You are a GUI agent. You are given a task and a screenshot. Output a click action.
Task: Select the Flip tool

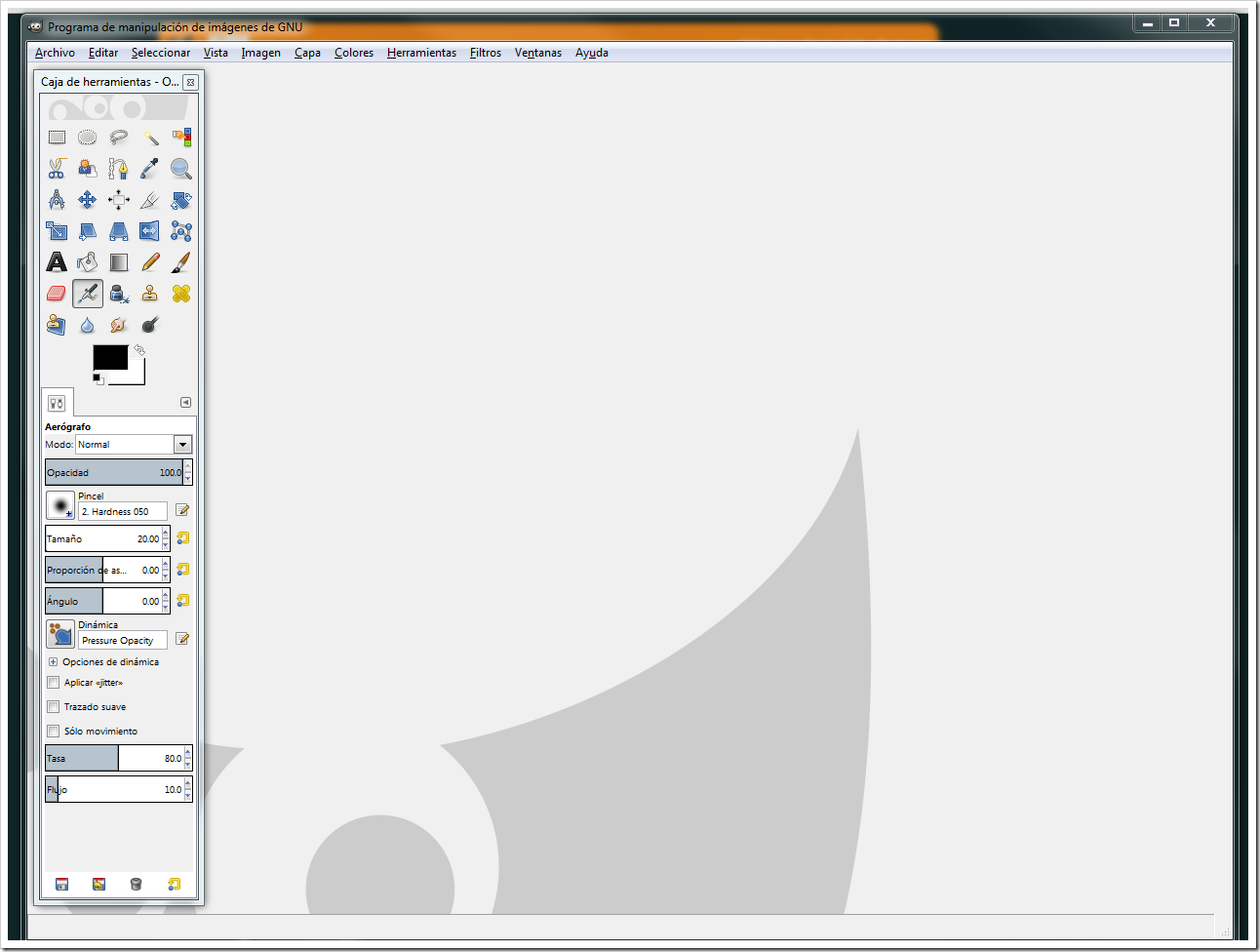[150, 231]
